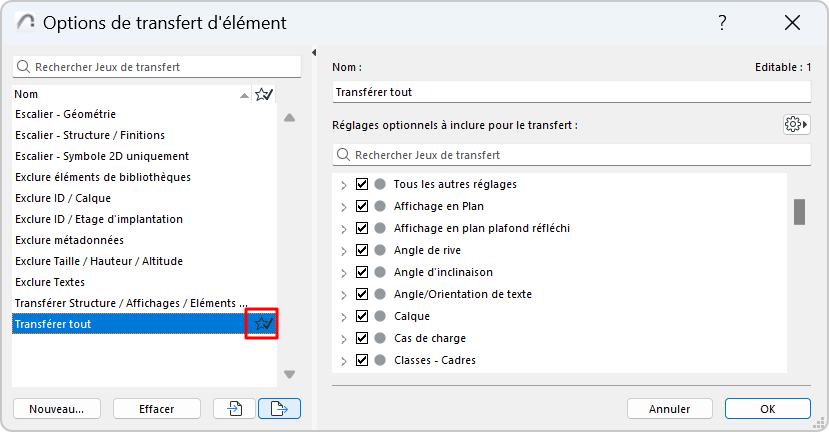Expand Tous les autres réglages row
The height and width of the screenshot is (432, 829).
[x=343, y=184]
